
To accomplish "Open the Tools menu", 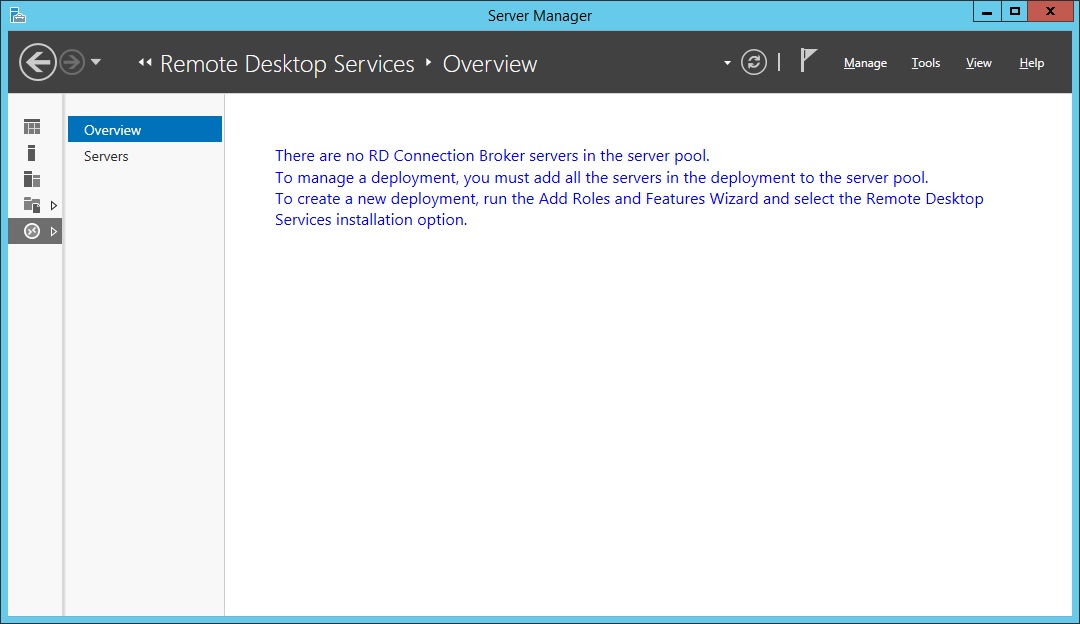I will (x=925, y=63).
